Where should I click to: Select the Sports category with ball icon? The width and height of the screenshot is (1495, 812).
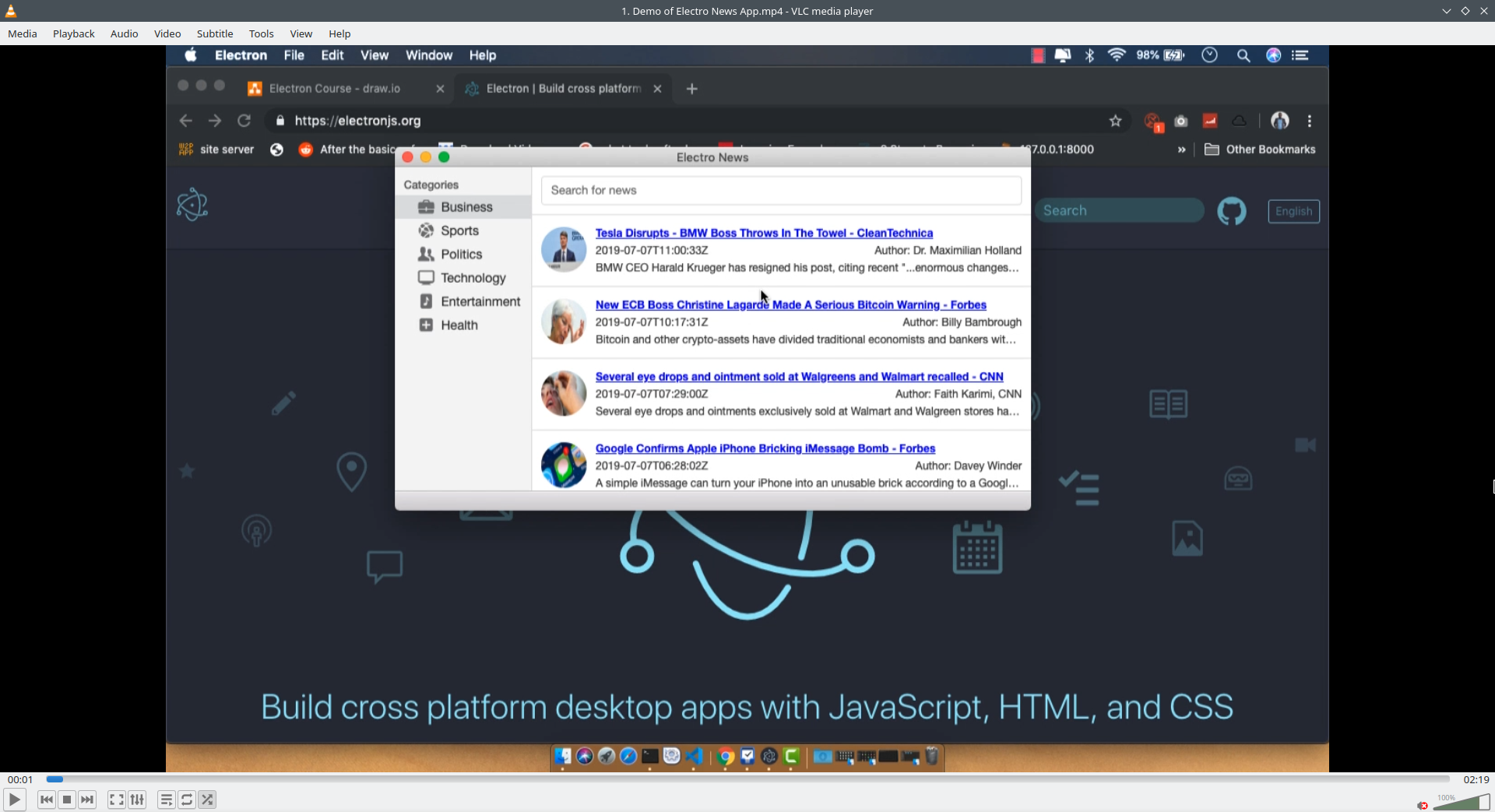tap(463, 230)
